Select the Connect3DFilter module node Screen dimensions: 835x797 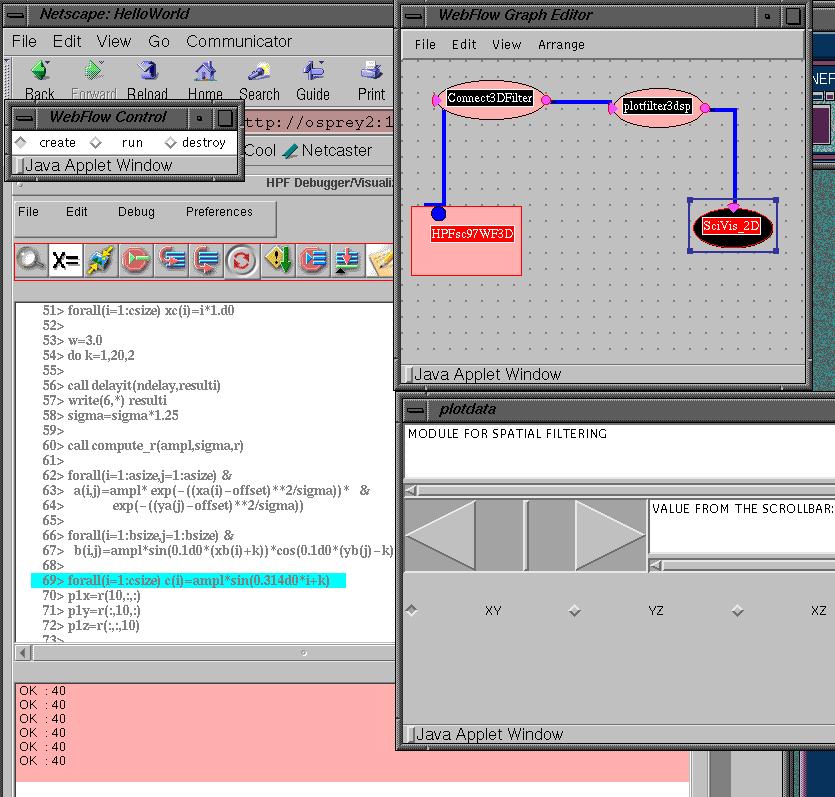[490, 98]
